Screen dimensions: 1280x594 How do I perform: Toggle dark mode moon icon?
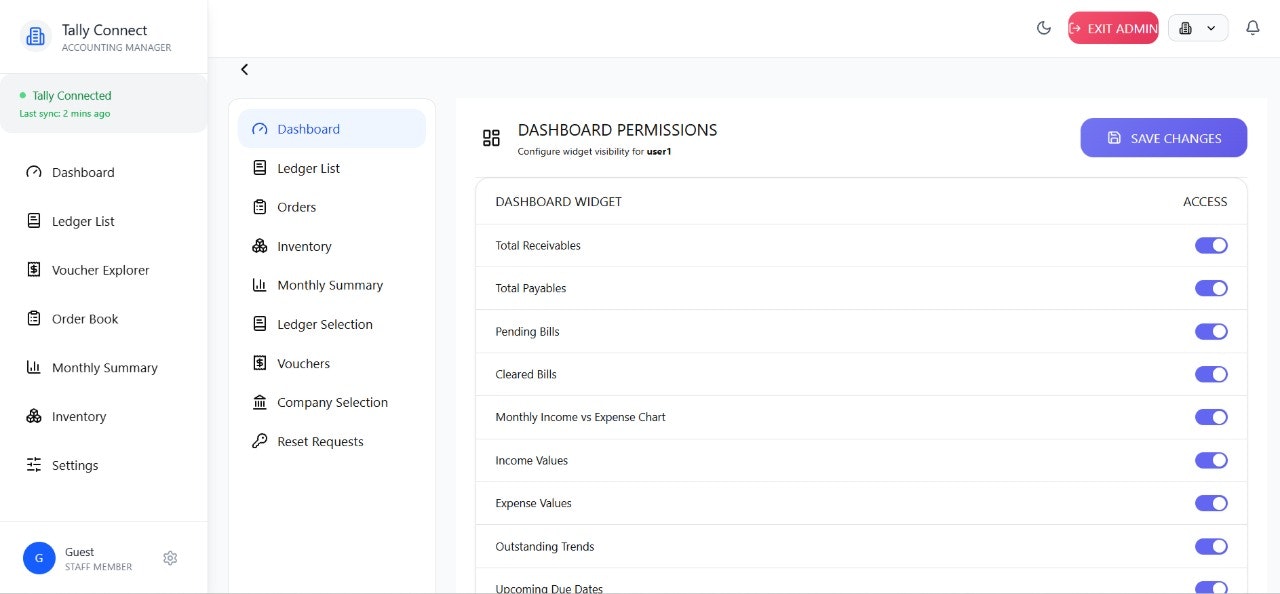point(1044,28)
